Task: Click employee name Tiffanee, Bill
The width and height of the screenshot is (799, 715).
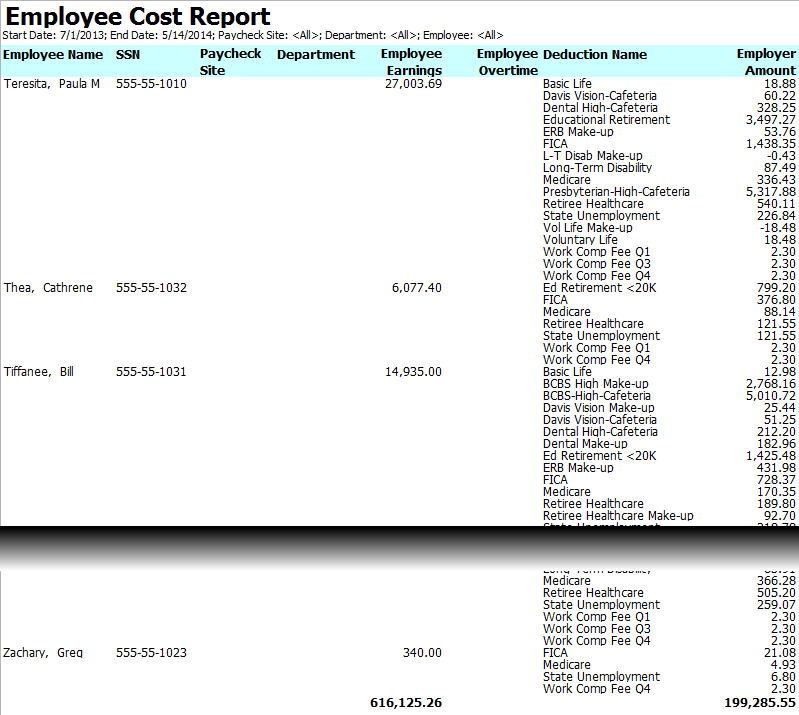Action: (x=39, y=372)
